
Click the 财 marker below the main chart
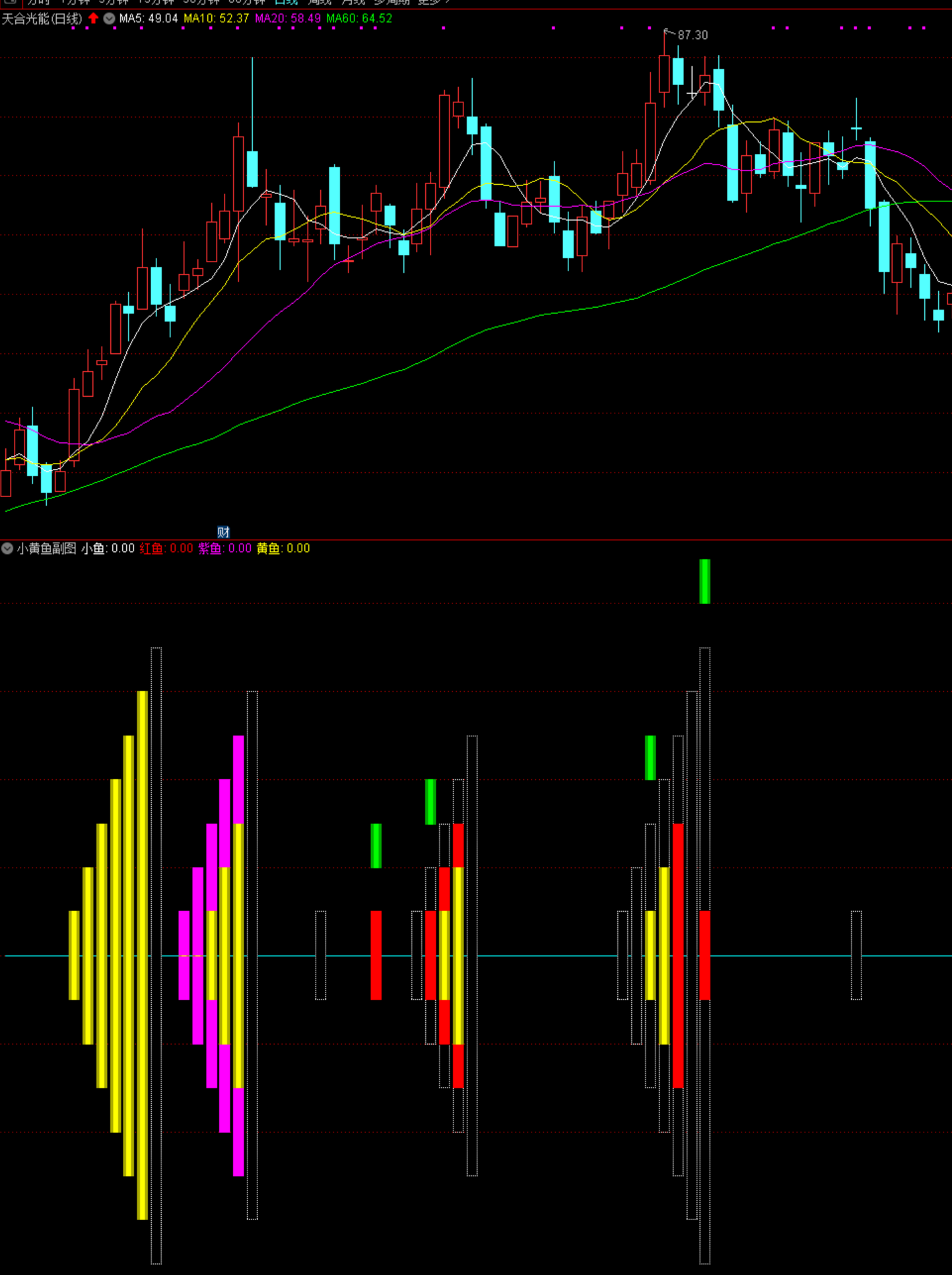point(223,532)
